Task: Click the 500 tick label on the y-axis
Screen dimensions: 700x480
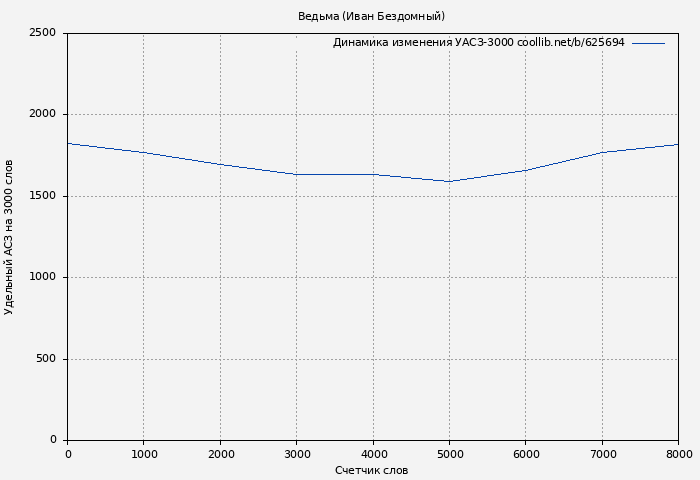Action: (x=46, y=359)
